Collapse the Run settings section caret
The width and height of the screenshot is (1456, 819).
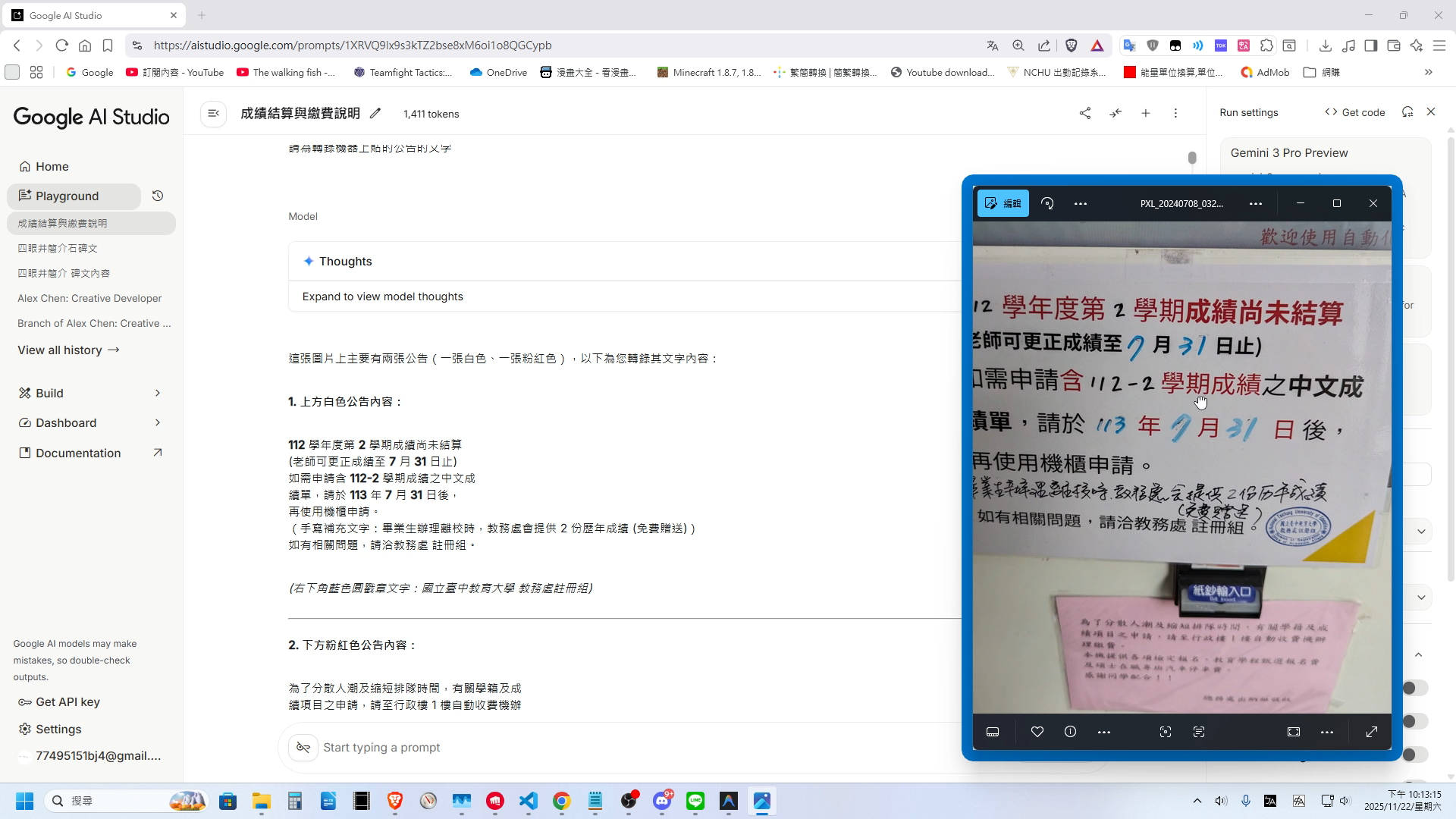click(1418, 654)
